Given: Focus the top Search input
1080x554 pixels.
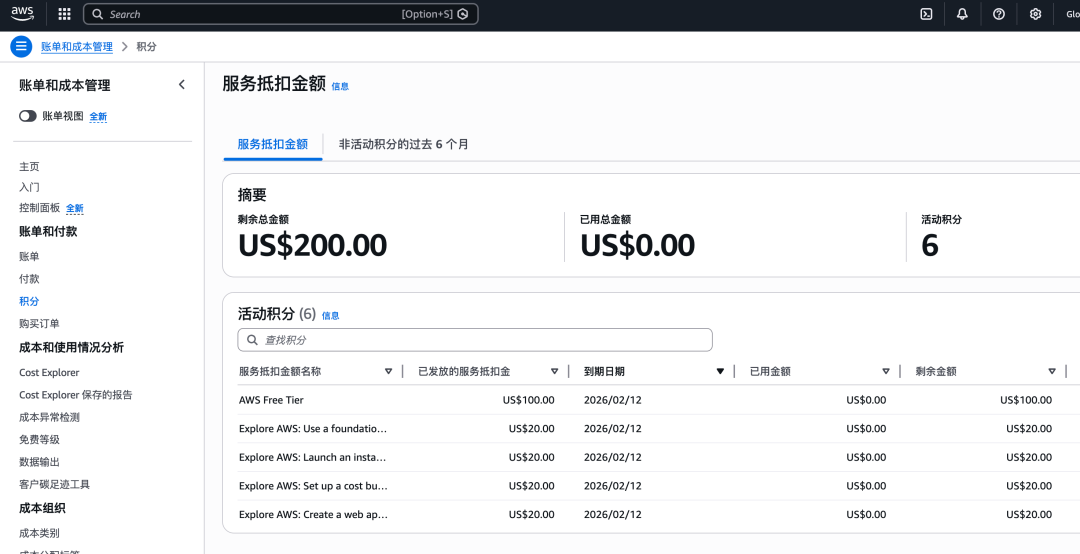Looking at the screenshot, I should point(281,14).
